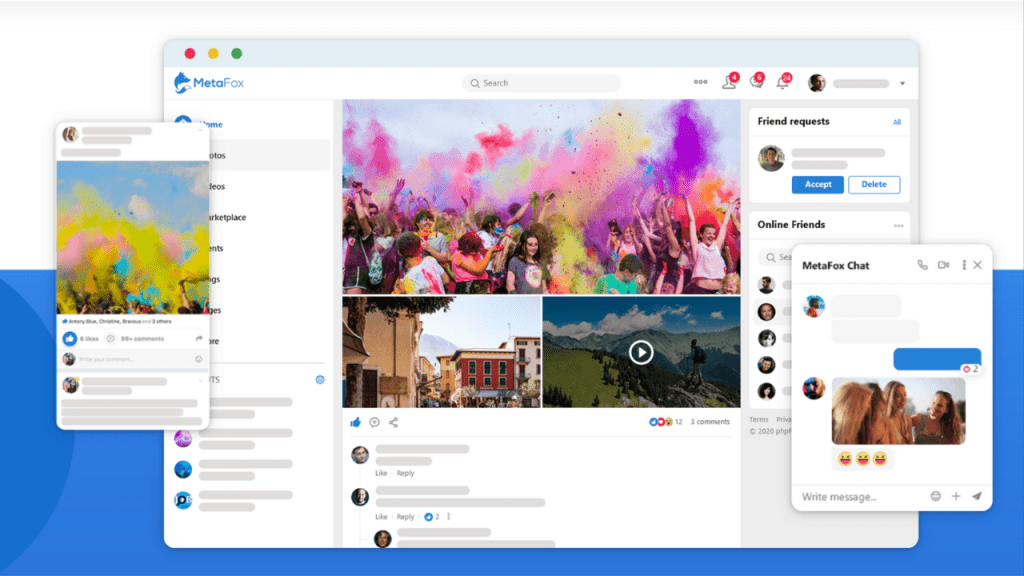Click Reply under the second comment
This screenshot has width=1024, height=576.
pos(406,517)
